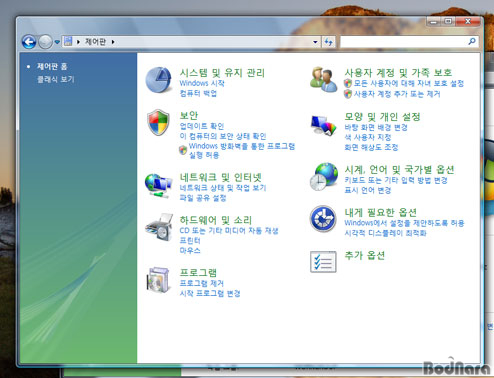Expand the arrow after 제어판 in breadcrumb
494x378 pixels.
pos(113,42)
